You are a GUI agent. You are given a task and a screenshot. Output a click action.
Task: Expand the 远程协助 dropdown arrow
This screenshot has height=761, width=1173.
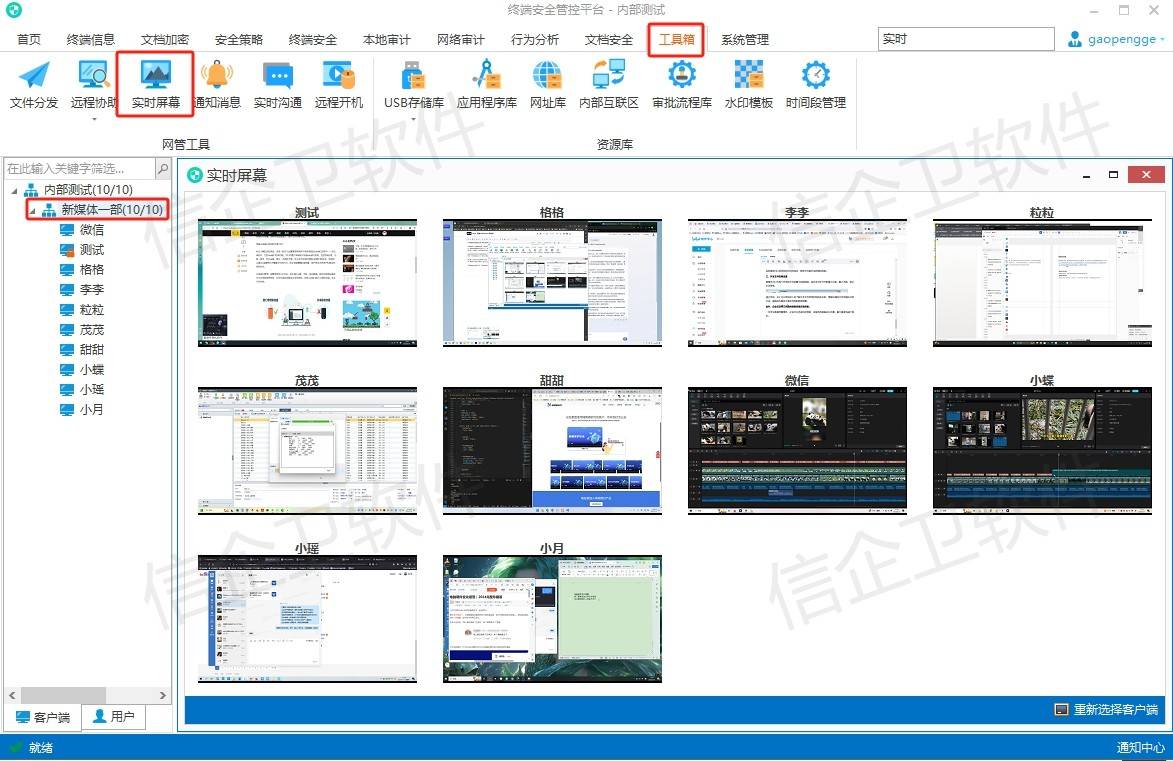(94, 119)
